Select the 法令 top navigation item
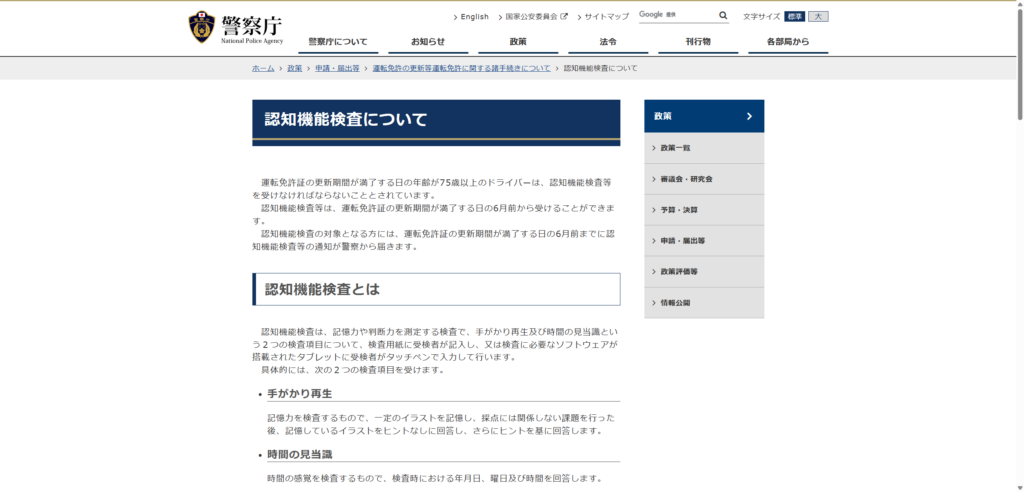 608,42
